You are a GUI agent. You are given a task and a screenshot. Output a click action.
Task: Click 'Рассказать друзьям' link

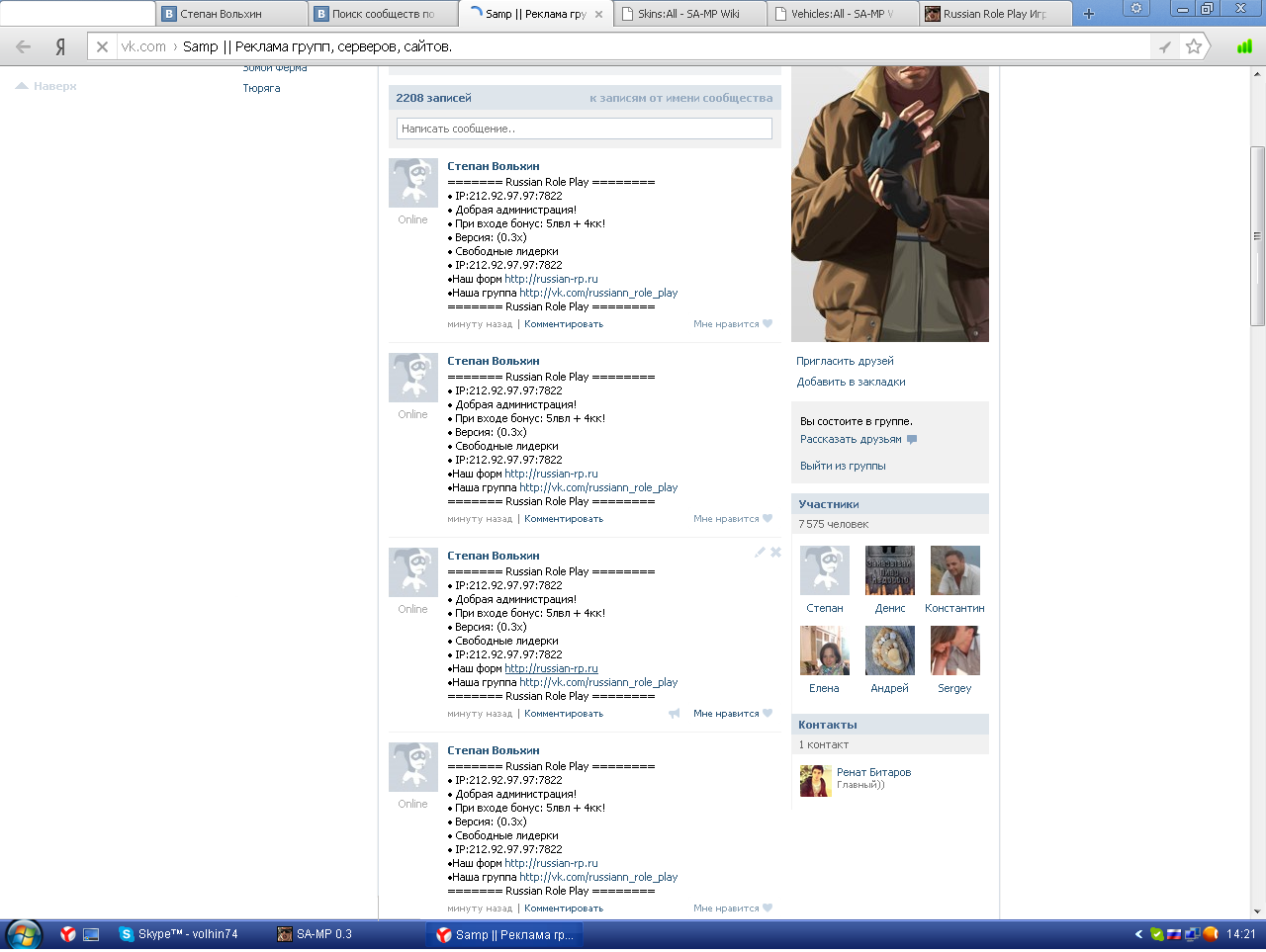pyautogui.click(x=851, y=439)
